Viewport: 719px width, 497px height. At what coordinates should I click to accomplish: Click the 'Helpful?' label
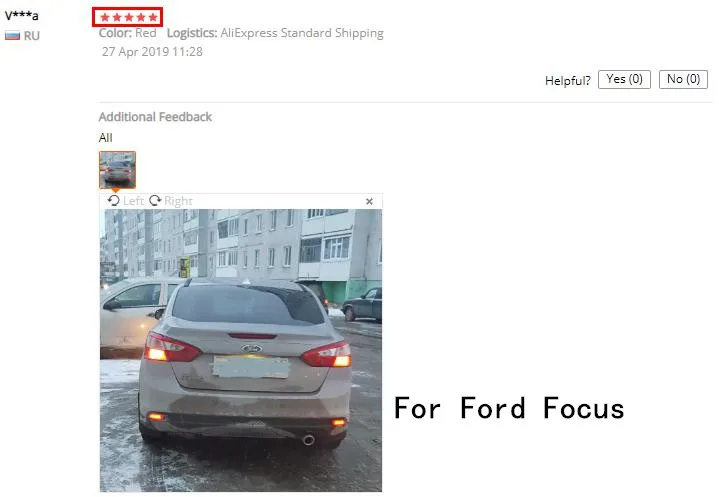[x=568, y=81]
